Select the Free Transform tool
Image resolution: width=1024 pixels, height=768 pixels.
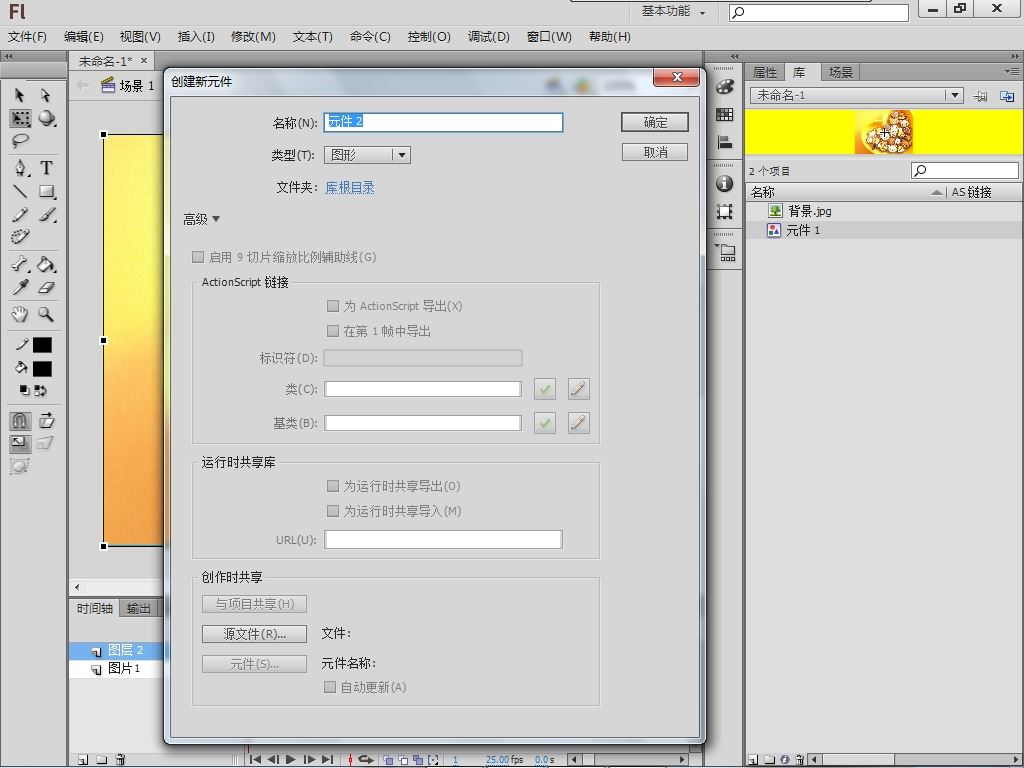pyautogui.click(x=20, y=118)
